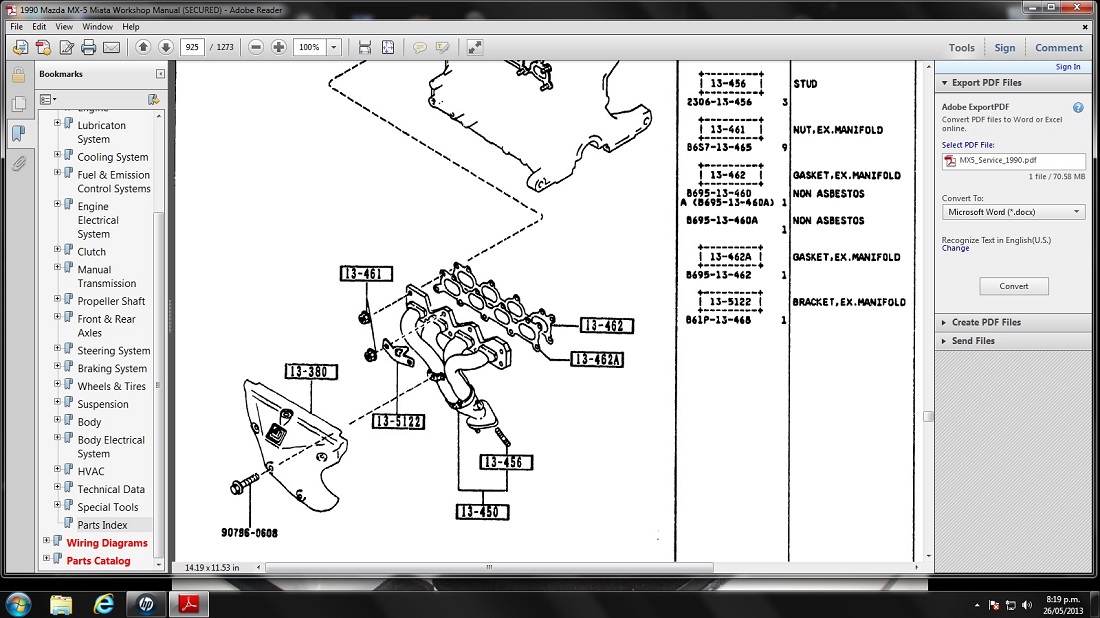This screenshot has width=1100, height=618.
Task: Open the Help menu
Action: (130, 27)
